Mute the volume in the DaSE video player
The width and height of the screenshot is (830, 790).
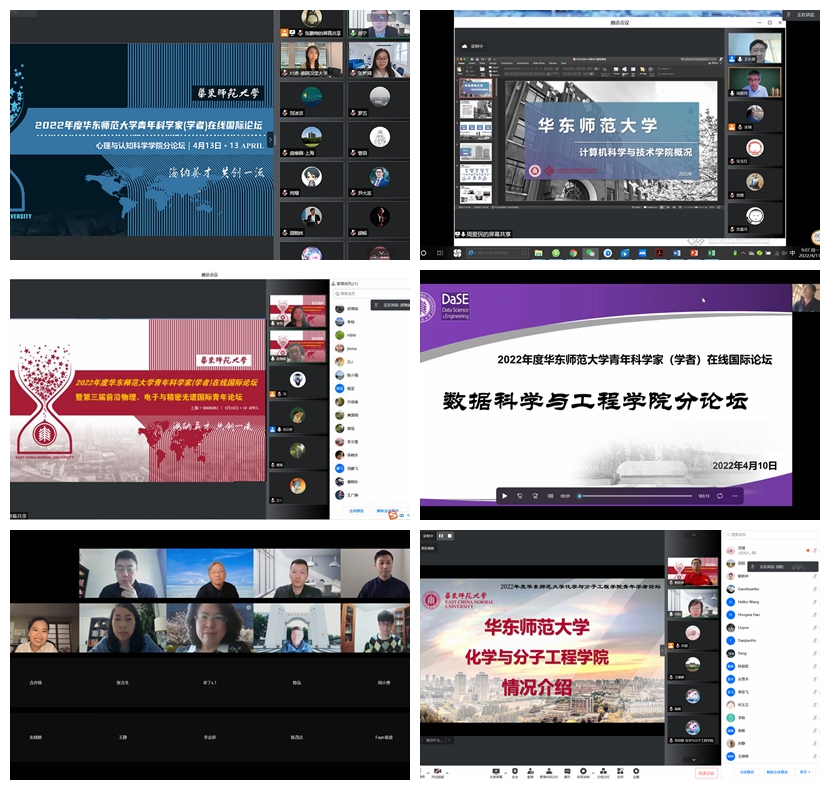550,496
